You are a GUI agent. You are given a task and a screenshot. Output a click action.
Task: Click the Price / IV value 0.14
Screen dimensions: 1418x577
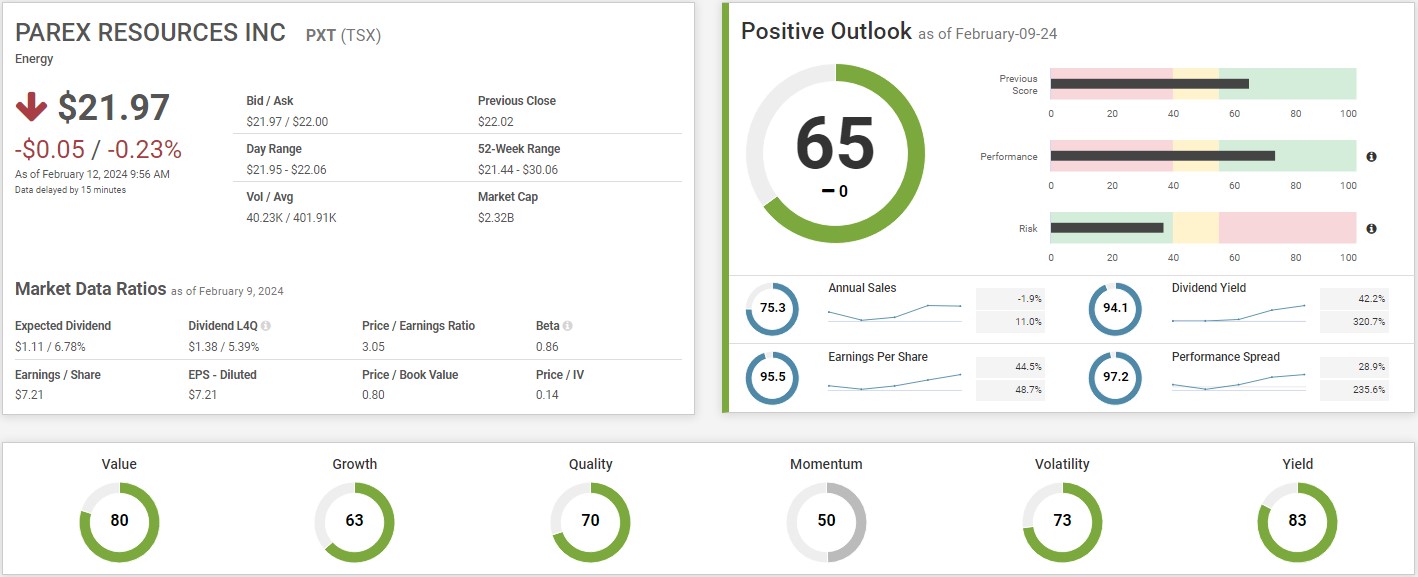pyautogui.click(x=547, y=395)
